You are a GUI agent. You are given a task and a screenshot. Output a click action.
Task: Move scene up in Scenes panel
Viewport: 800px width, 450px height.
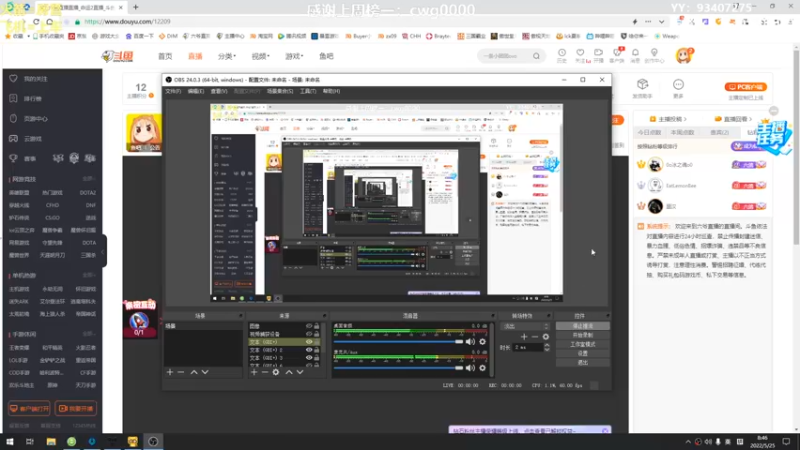[x=194, y=372]
